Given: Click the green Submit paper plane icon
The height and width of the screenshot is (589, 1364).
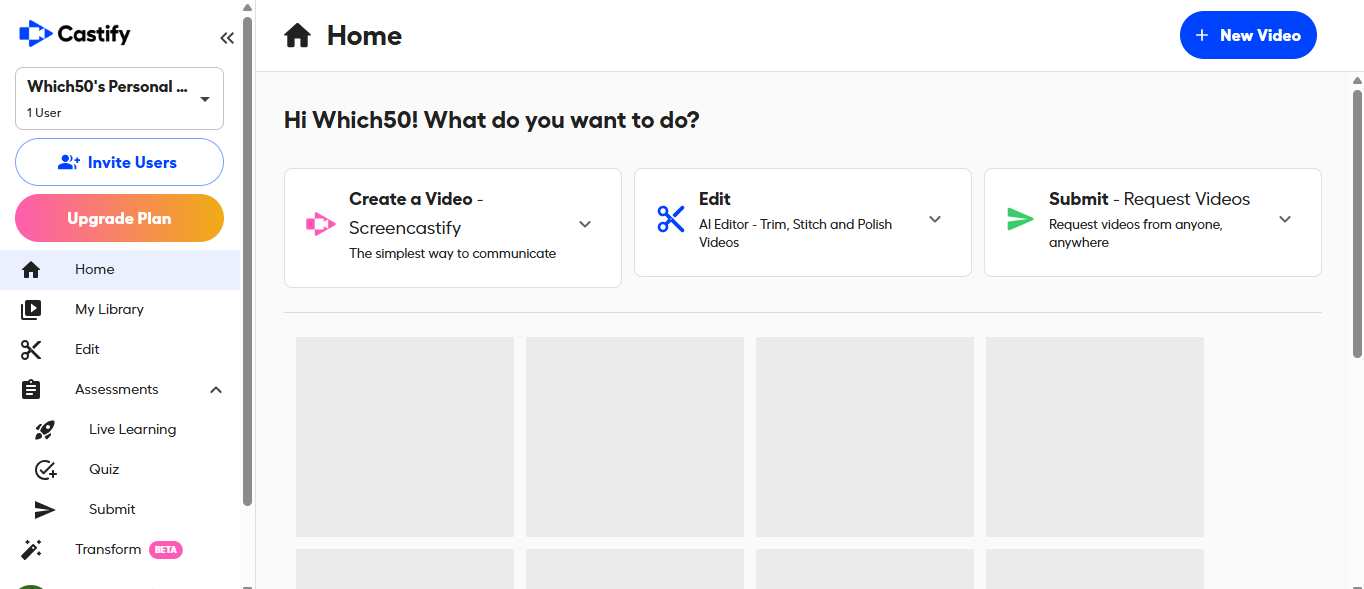Looking at the screenshot, I should point(1020,219).
